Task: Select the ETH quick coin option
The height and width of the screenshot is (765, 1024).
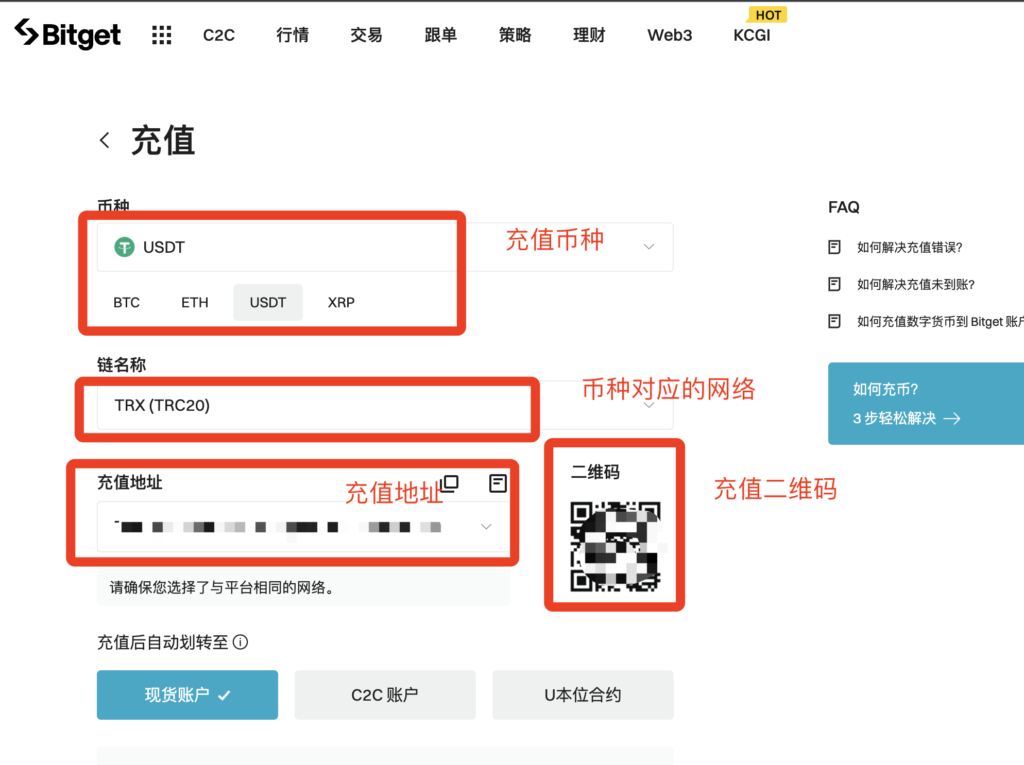Action: point(195,302)
